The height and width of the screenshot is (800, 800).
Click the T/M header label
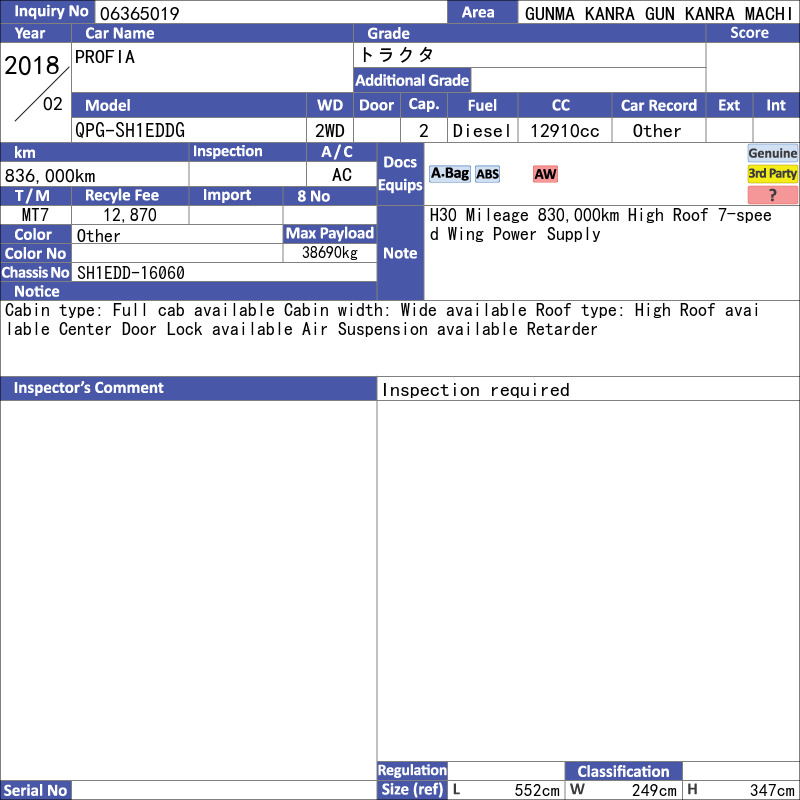36,195
